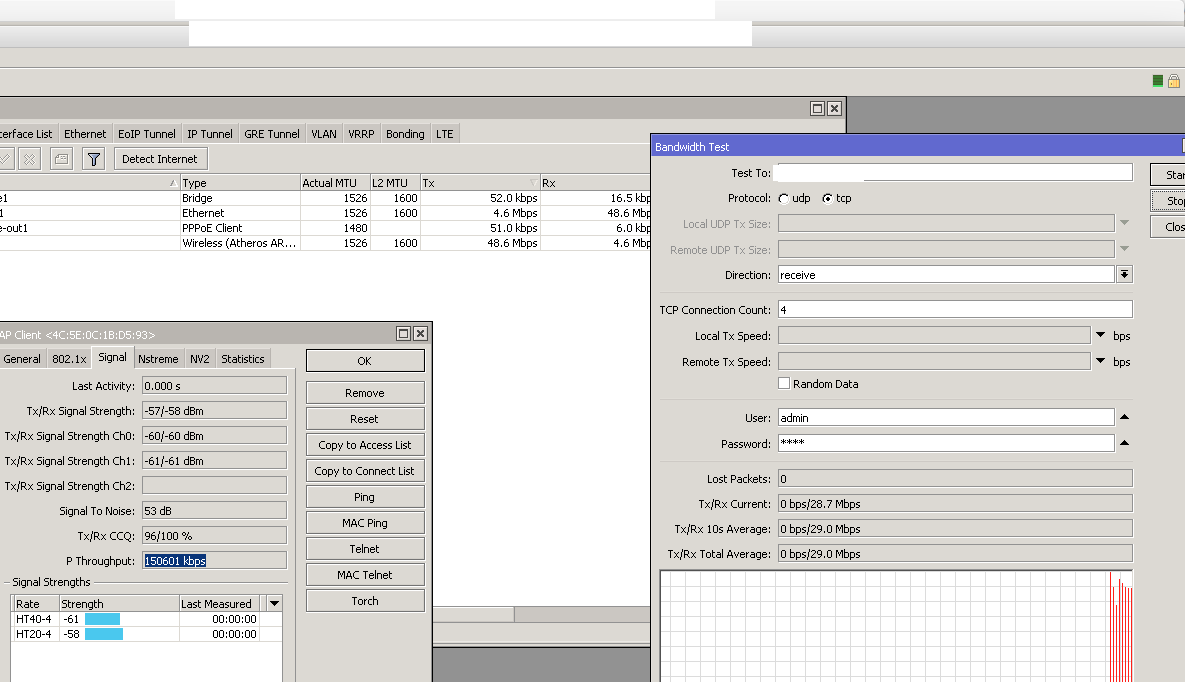Switch to the EoIP Tunnel tab
This screenshot has height=682, width=1185.
point(147,134)
